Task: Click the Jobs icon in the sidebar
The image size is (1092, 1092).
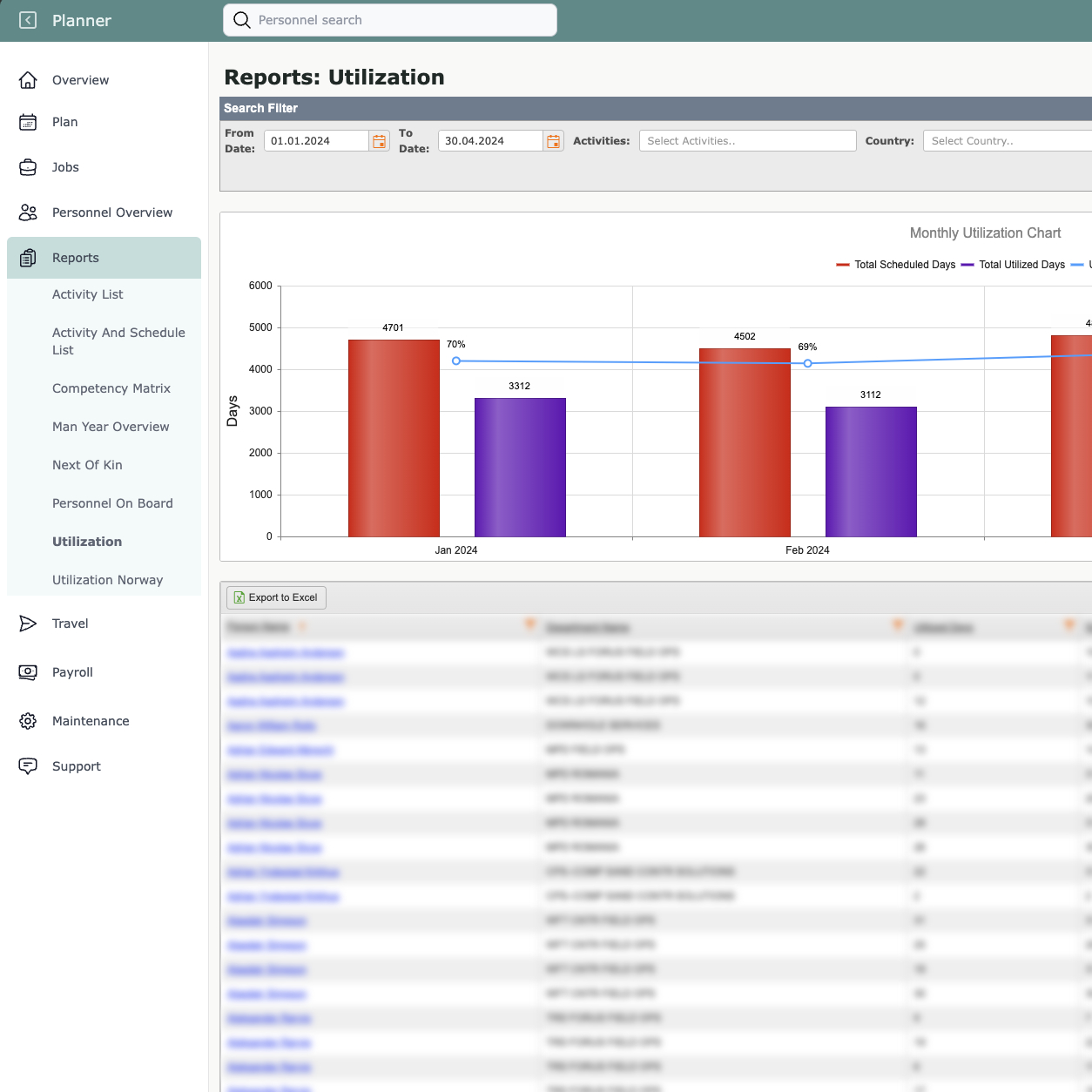Action: click(28, 167)
